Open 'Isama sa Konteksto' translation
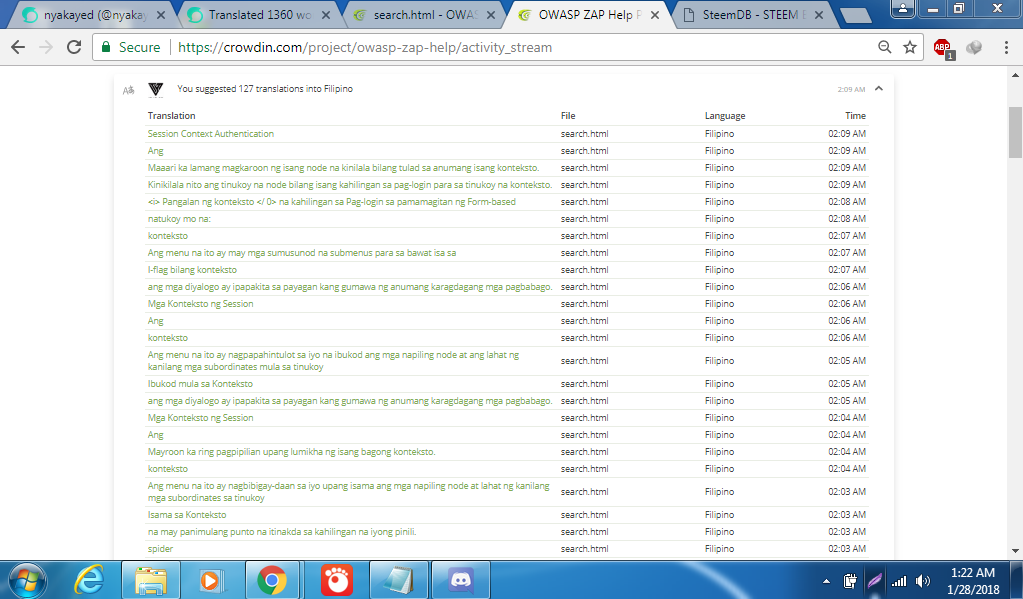Image resolution: width=1023 pixels, height=599 pixels. [x=187, y=514]
